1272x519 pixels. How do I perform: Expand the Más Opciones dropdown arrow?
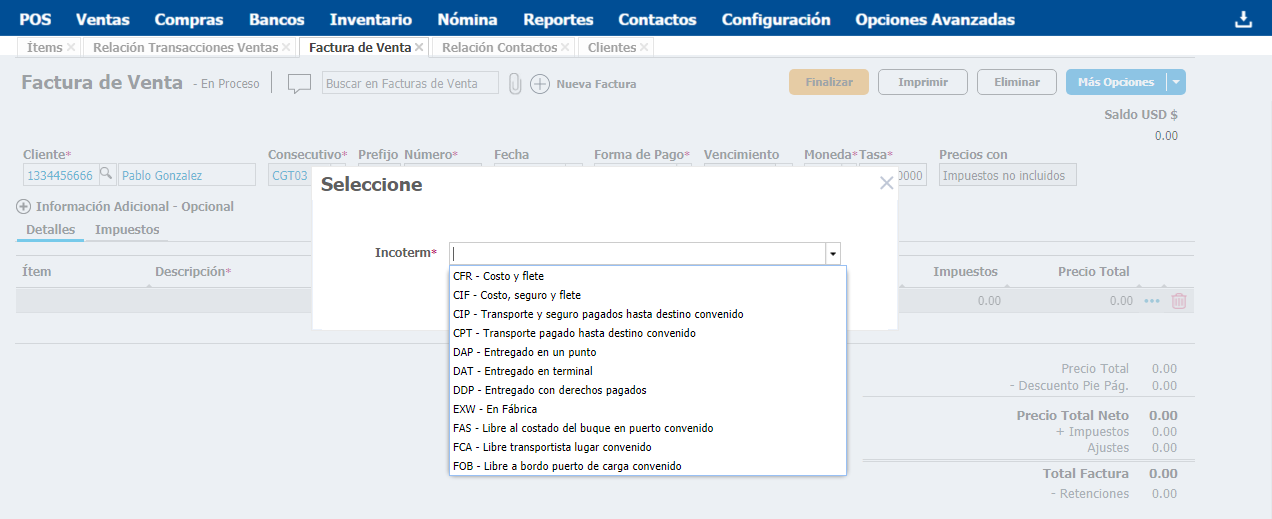[1176, 83]
